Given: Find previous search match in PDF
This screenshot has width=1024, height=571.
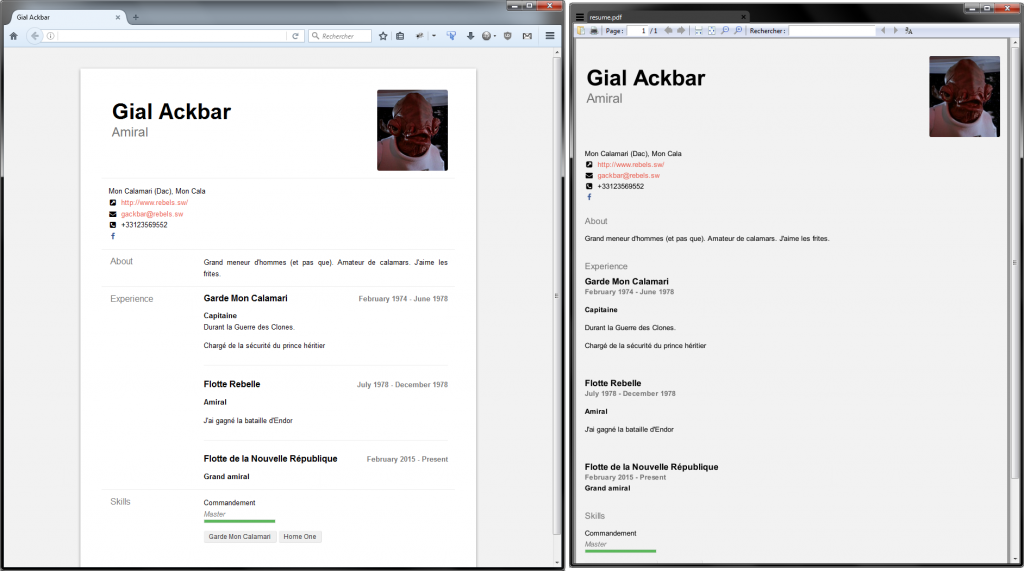Looking at the screenshot, I should (883, 31).
